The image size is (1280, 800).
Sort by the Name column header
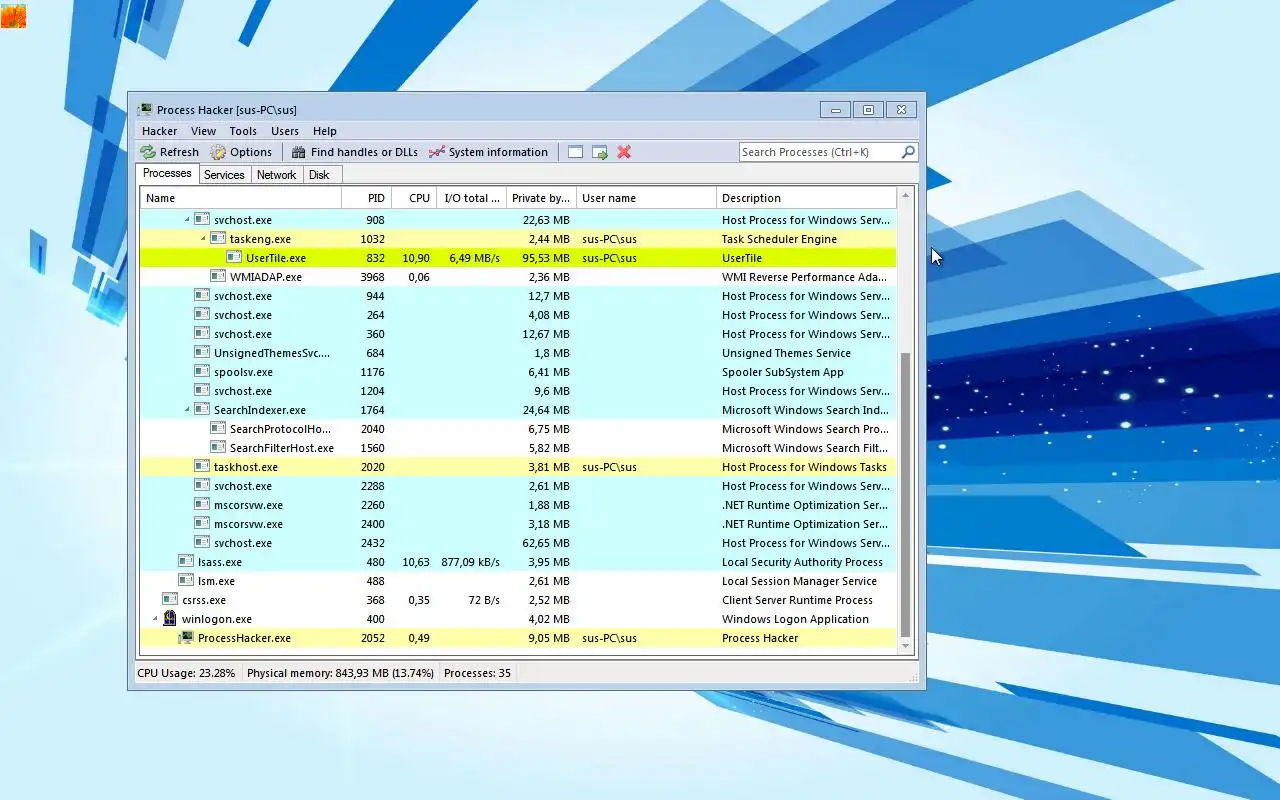pyautogui.click(x=241, y=198)
